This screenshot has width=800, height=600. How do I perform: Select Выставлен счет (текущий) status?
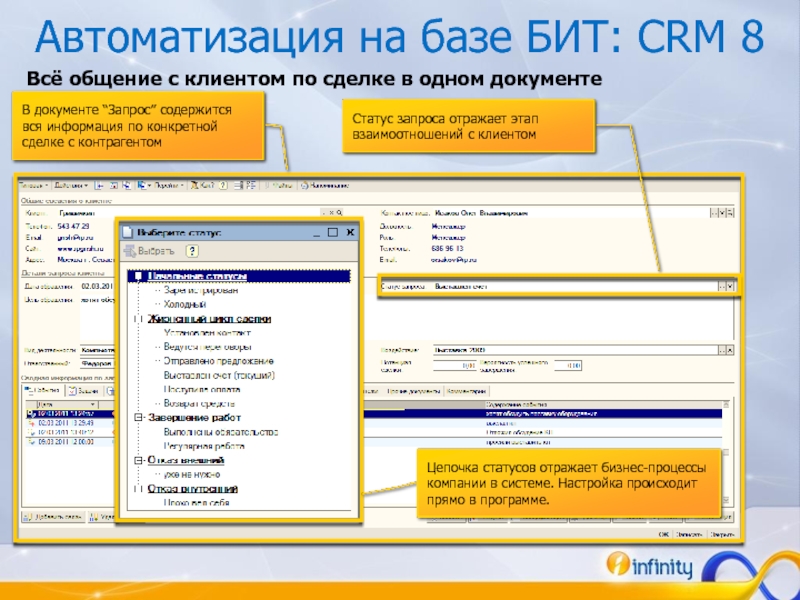point(219,376)
